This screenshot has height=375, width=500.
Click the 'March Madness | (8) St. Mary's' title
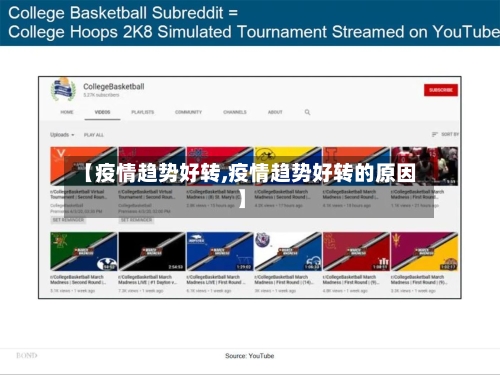(214, 194)
